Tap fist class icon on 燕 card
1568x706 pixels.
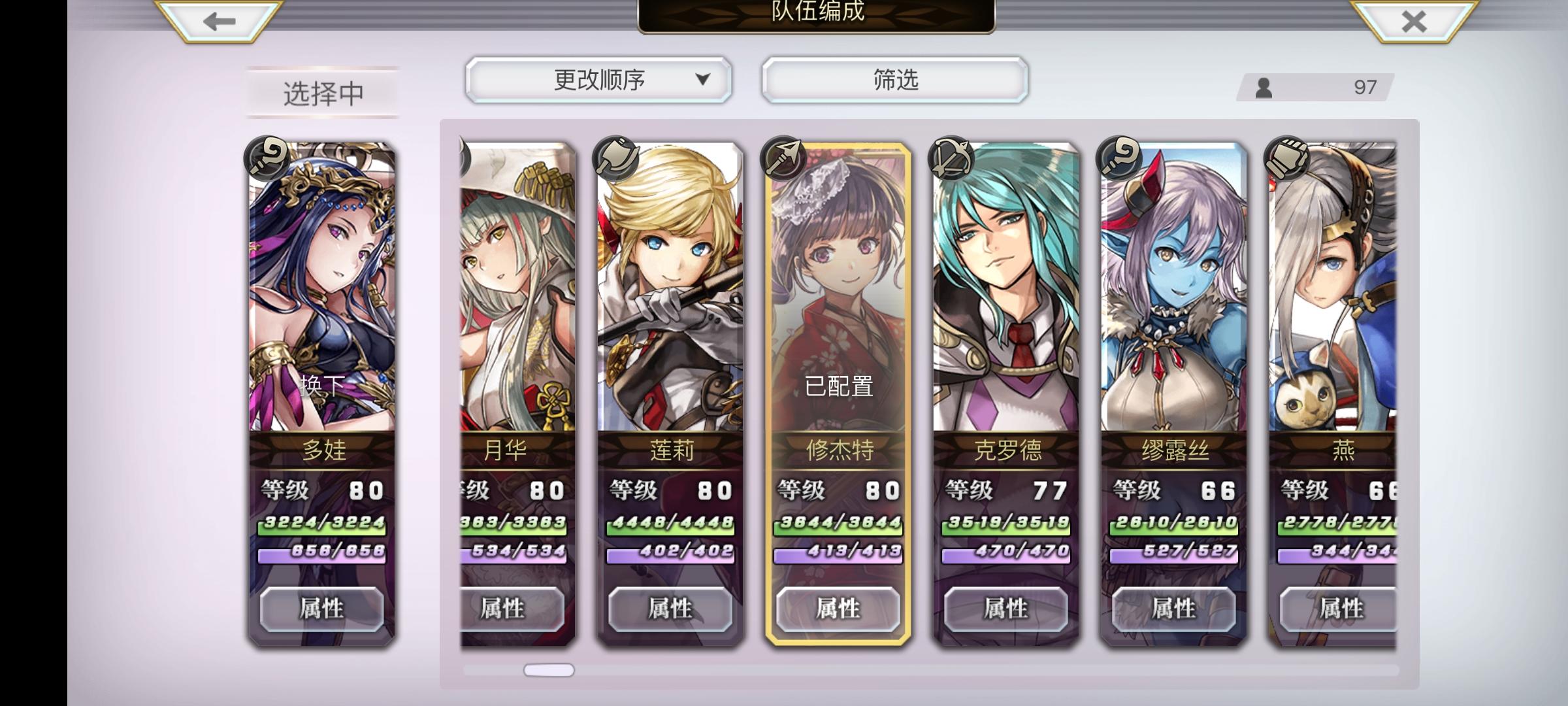[1287, 158]
